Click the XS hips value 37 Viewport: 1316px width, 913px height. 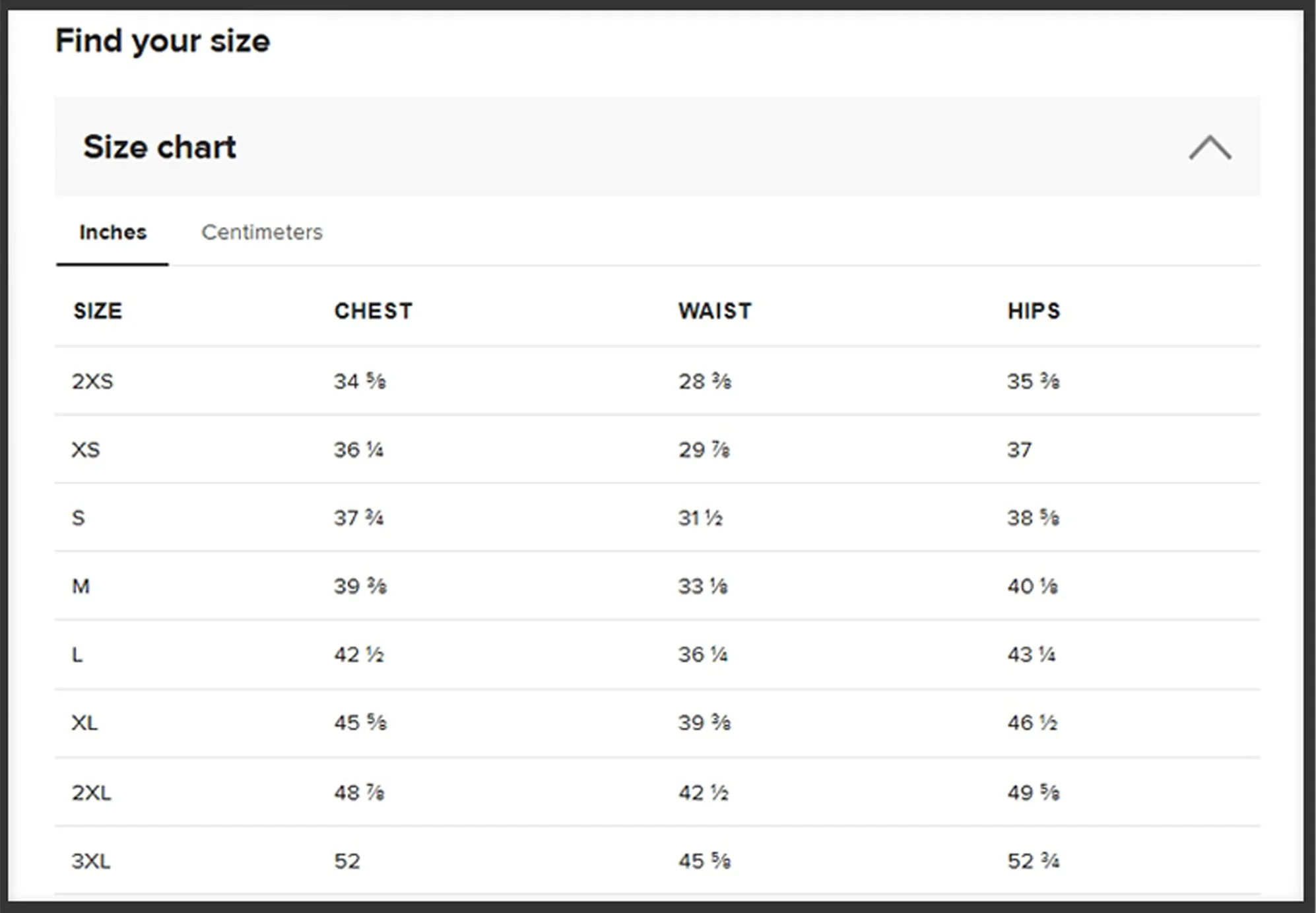point(1019,450)
